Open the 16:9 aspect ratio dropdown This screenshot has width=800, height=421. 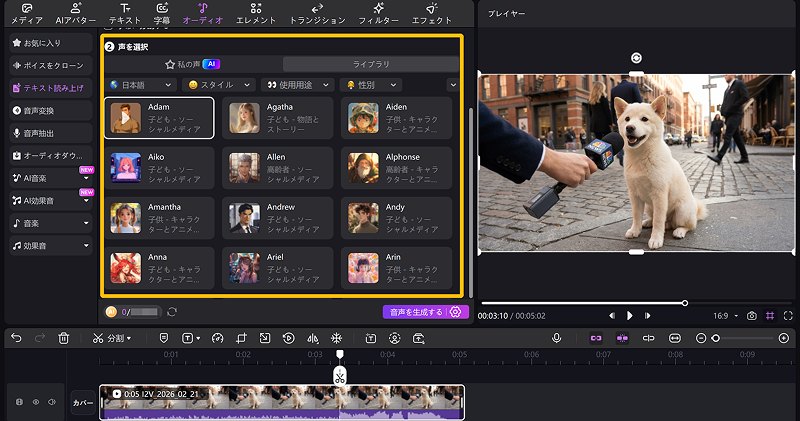(x=725, y=316)
